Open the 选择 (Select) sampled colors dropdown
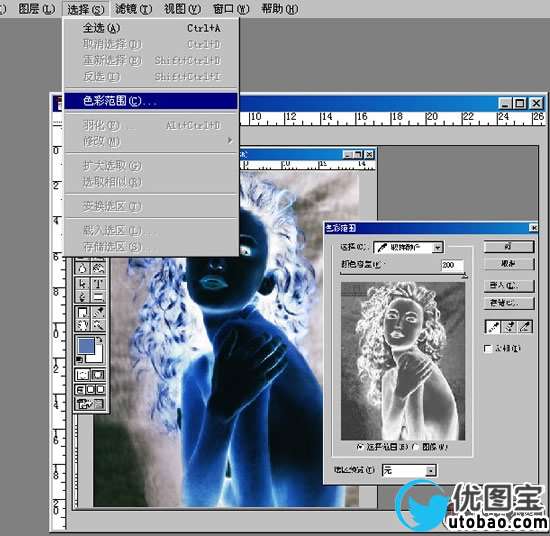 click(408, 247)
